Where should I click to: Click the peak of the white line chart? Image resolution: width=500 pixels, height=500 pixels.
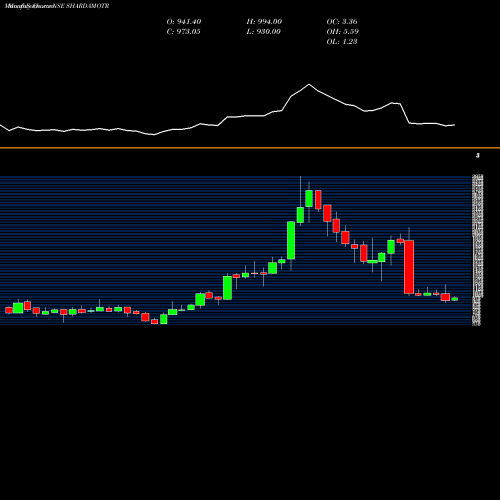pyautogui.click(x=309, y=84)
